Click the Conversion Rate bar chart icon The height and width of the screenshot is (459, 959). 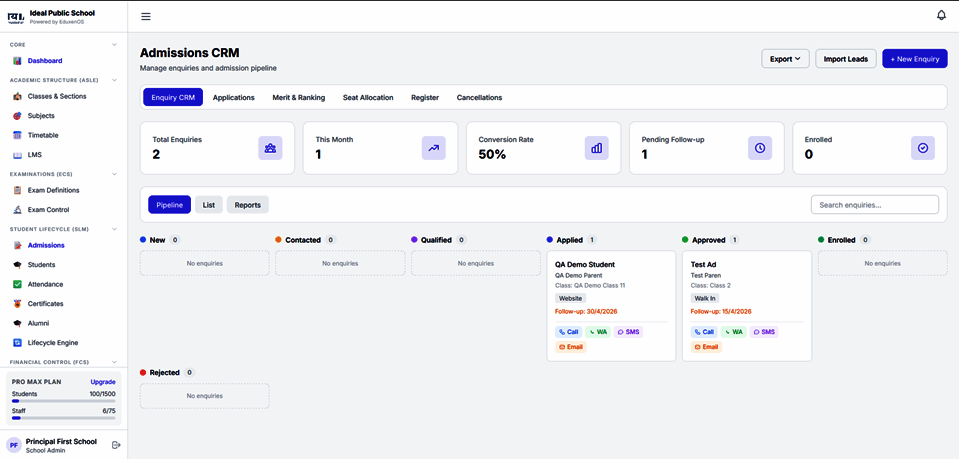[597, 148]
